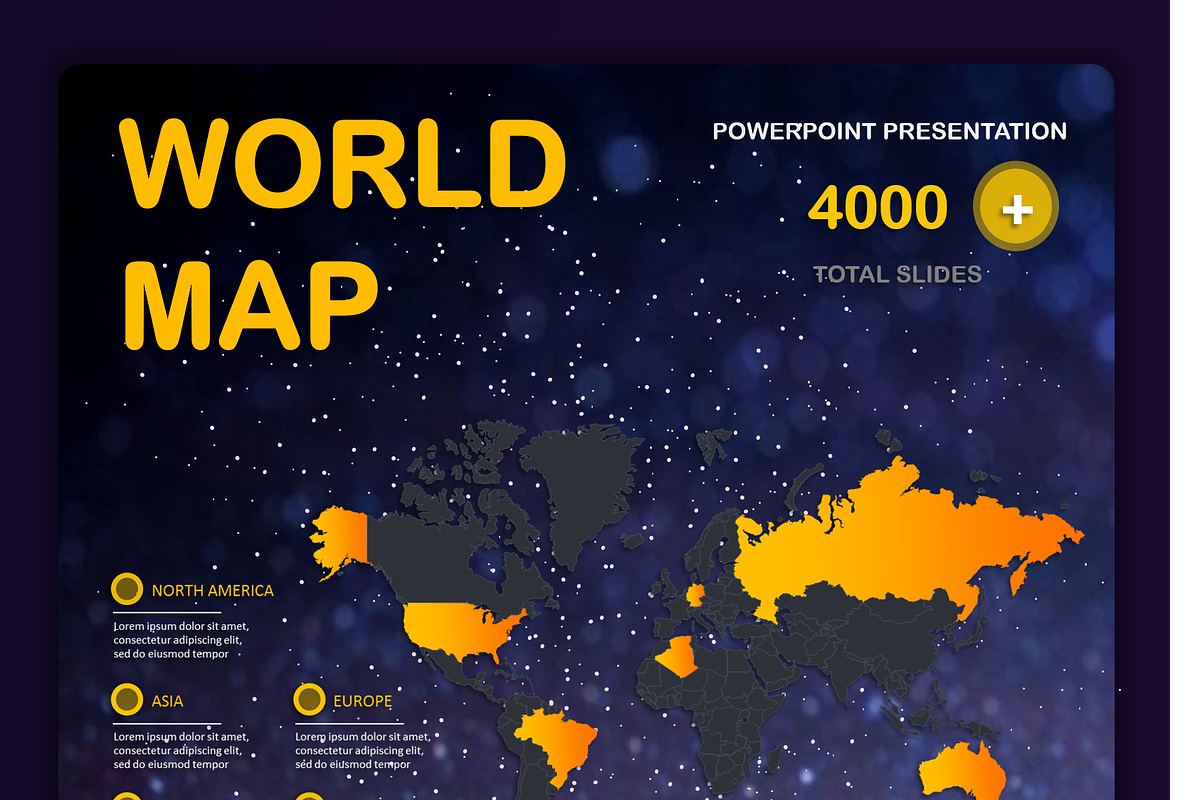Image resolution: width=1200 pixels, height=800 pixels.
Task: Select the yellow circle icon next to EUROPE
Action: click(309, 700)
